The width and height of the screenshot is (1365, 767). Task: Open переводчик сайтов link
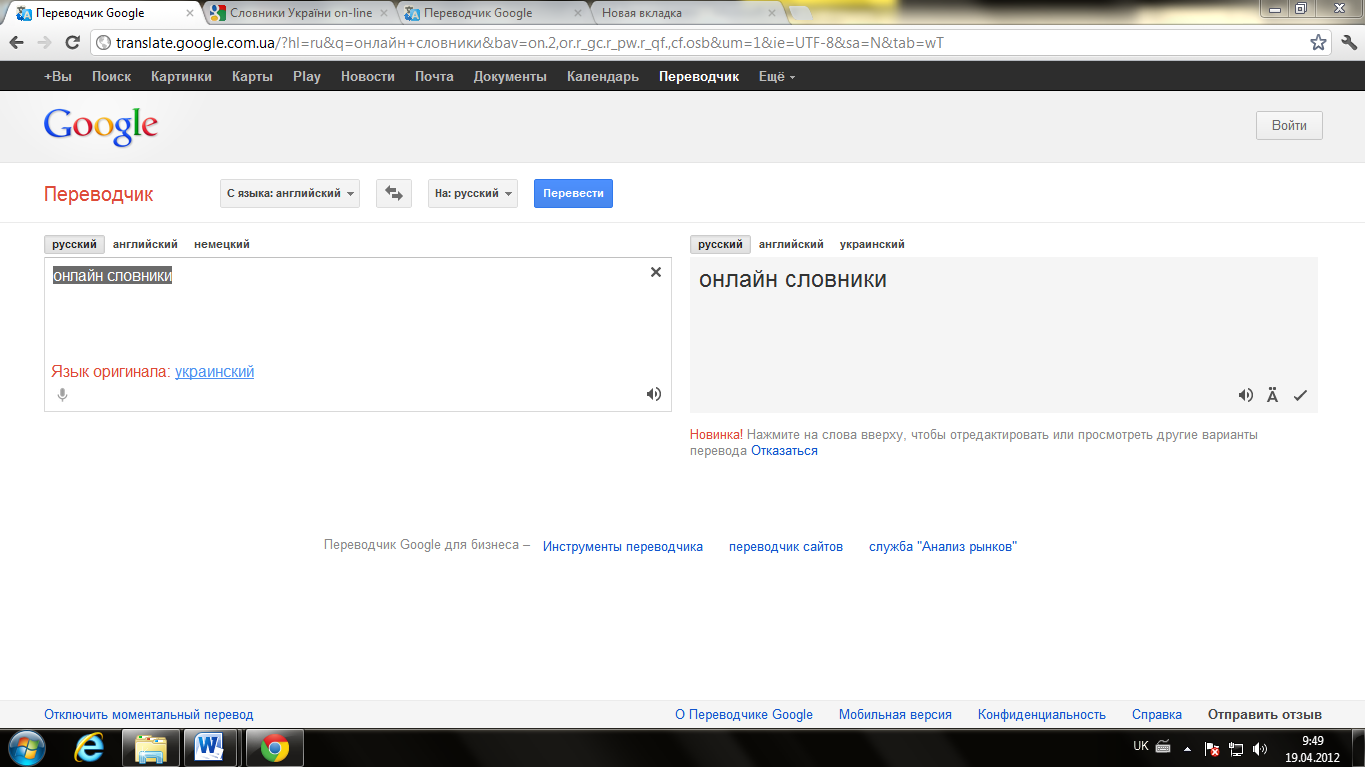pos(786,547)
